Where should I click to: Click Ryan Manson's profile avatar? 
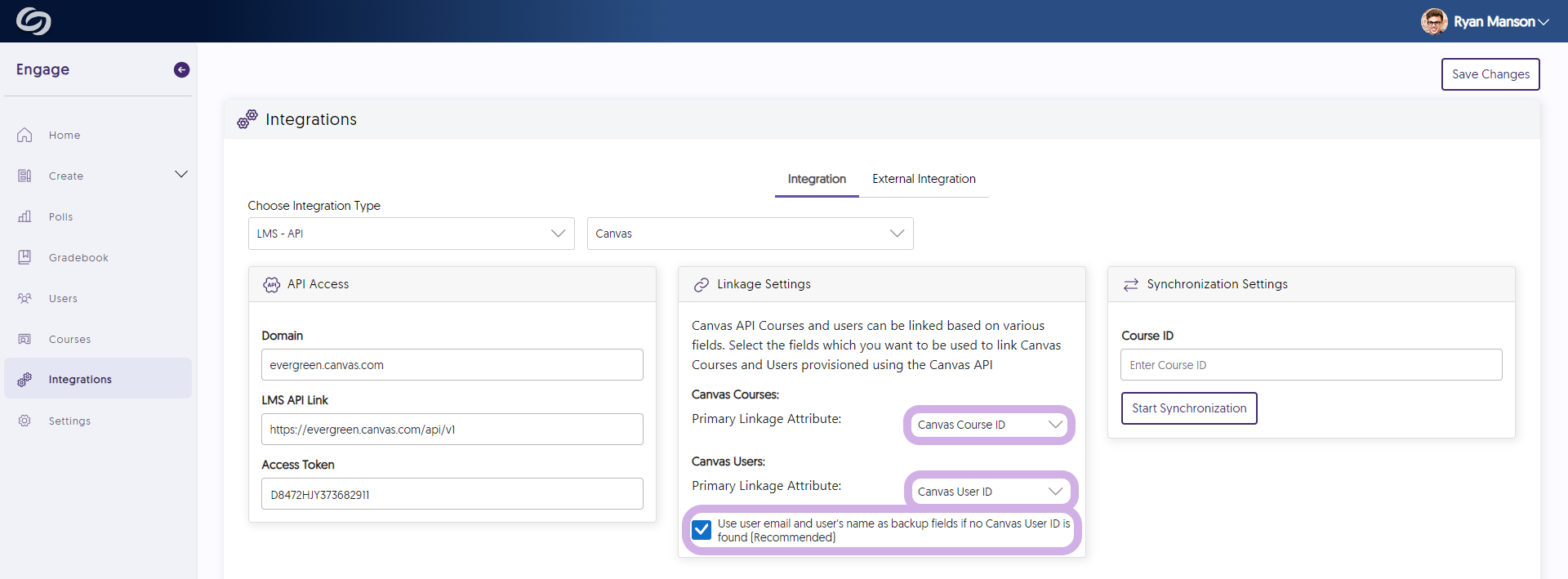1434,21
